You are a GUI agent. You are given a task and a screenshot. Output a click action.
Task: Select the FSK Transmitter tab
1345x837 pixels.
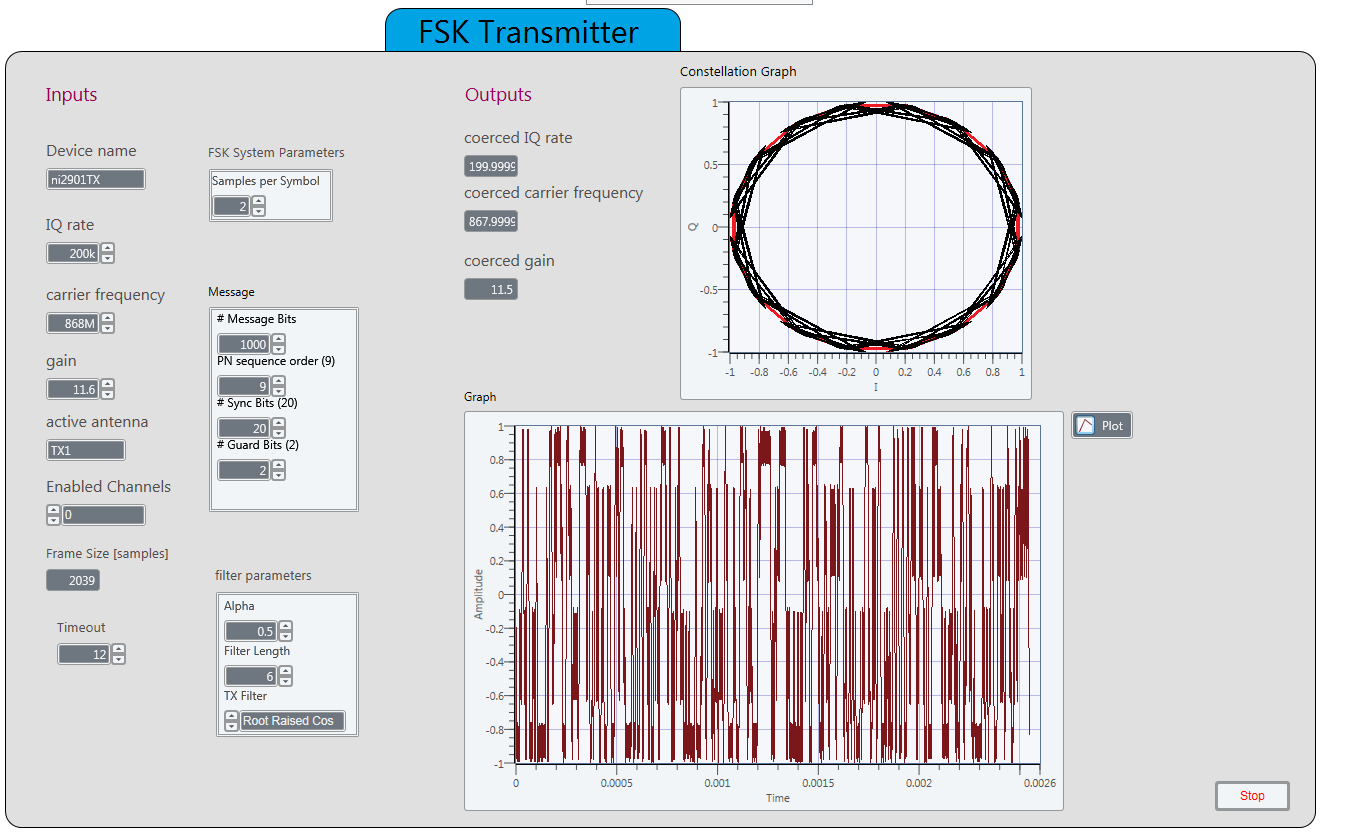[x=532, y=31]
